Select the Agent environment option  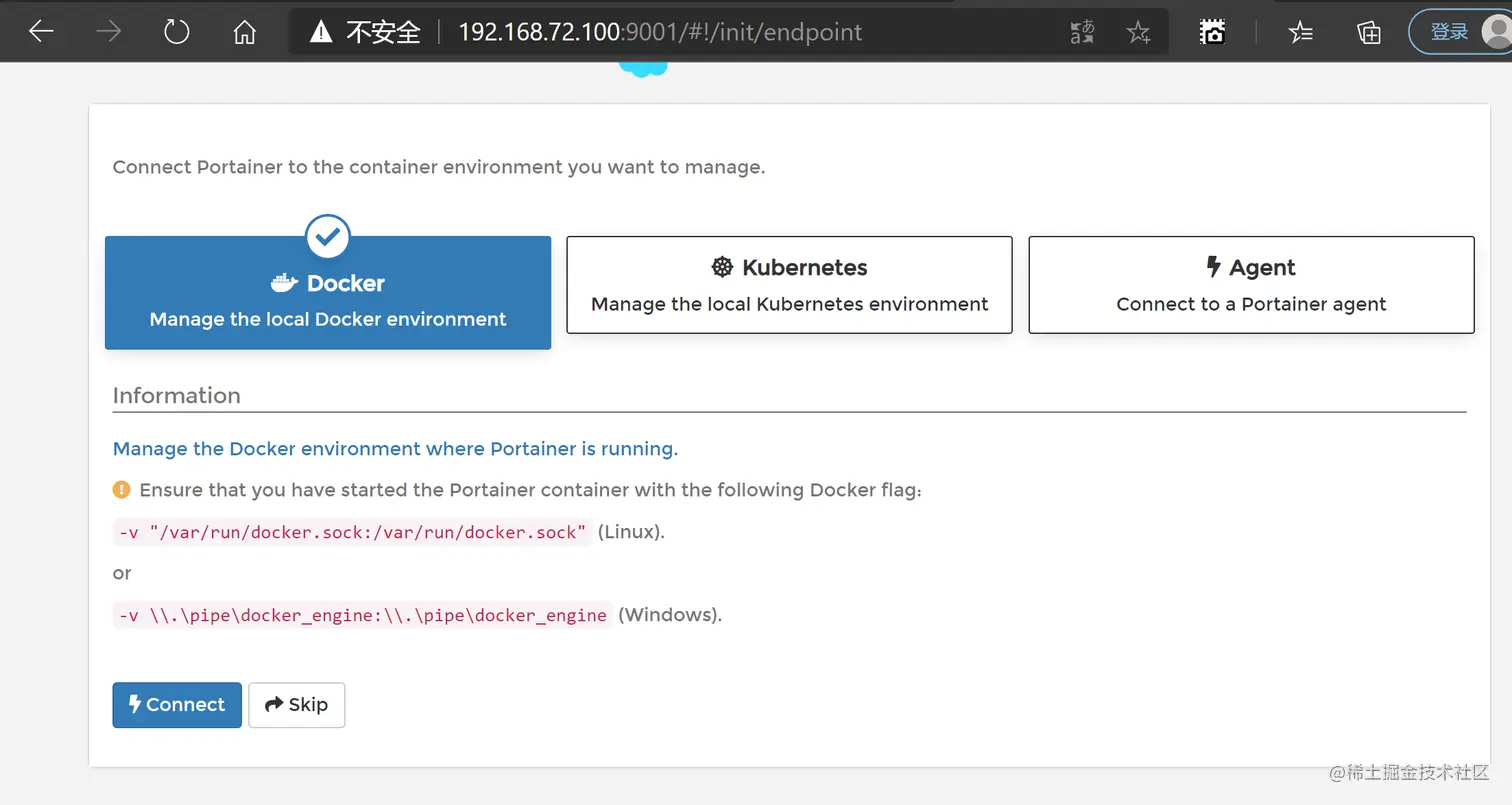click(1251, 285)
